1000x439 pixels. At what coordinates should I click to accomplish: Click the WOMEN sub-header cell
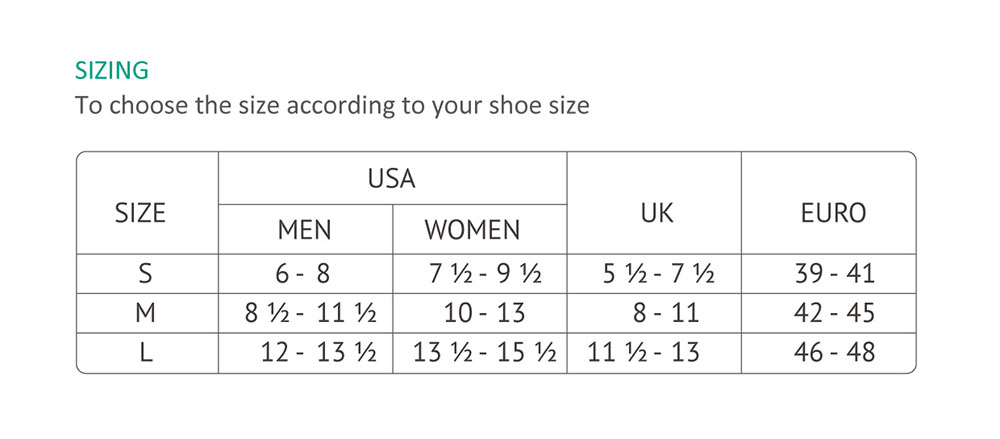pos(472,230)
